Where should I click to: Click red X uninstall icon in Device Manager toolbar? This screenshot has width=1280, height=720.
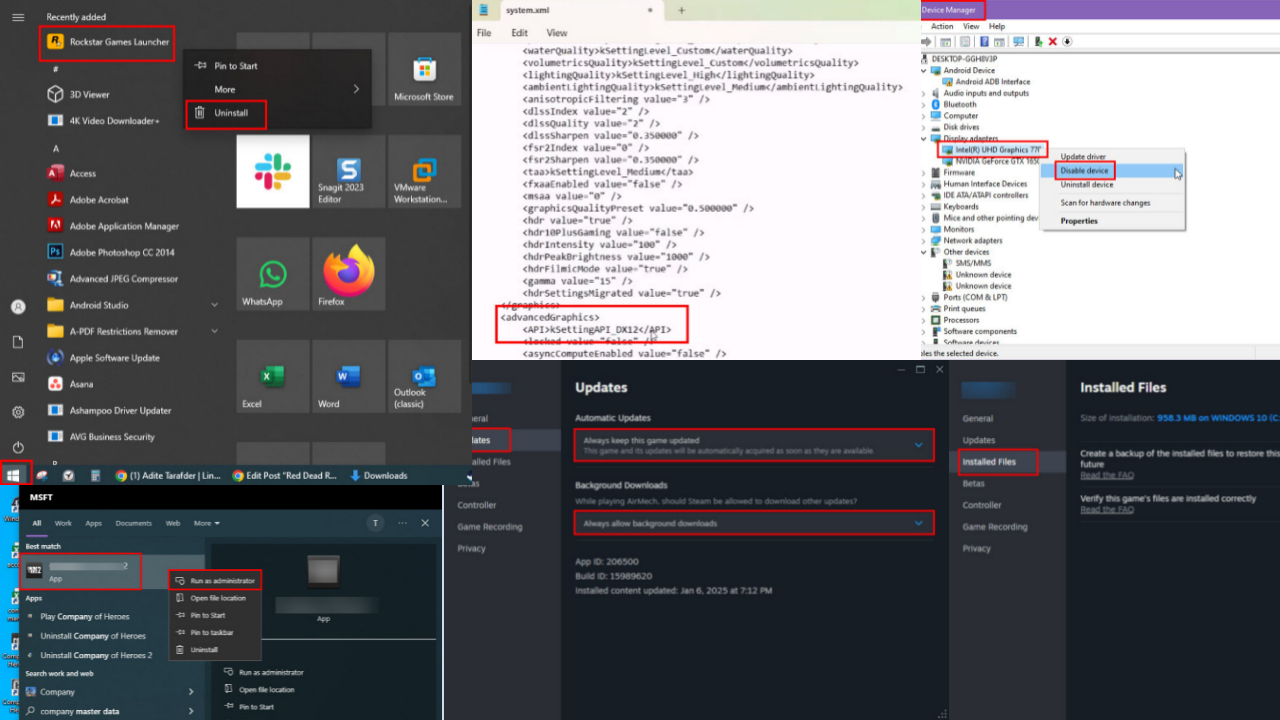point(1053,41)
